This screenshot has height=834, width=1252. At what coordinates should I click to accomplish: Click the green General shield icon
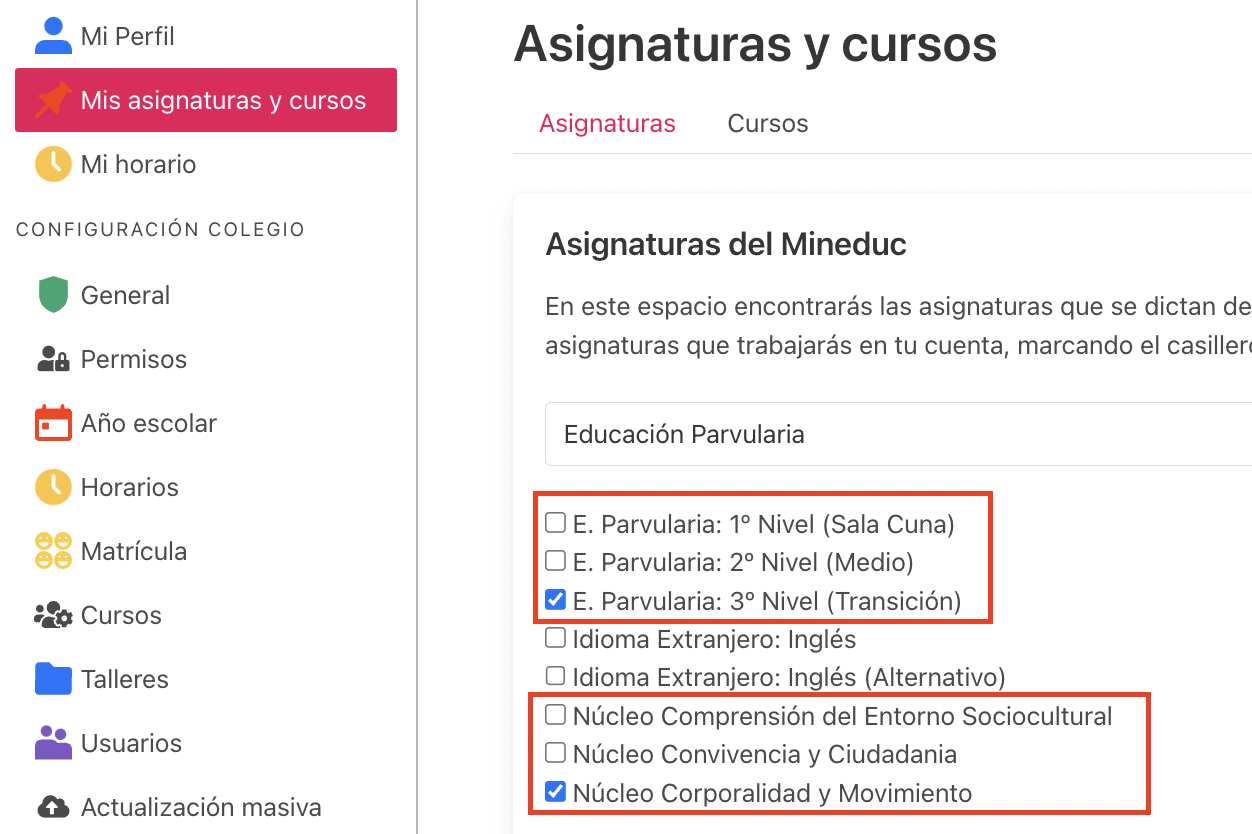[53, 295]
